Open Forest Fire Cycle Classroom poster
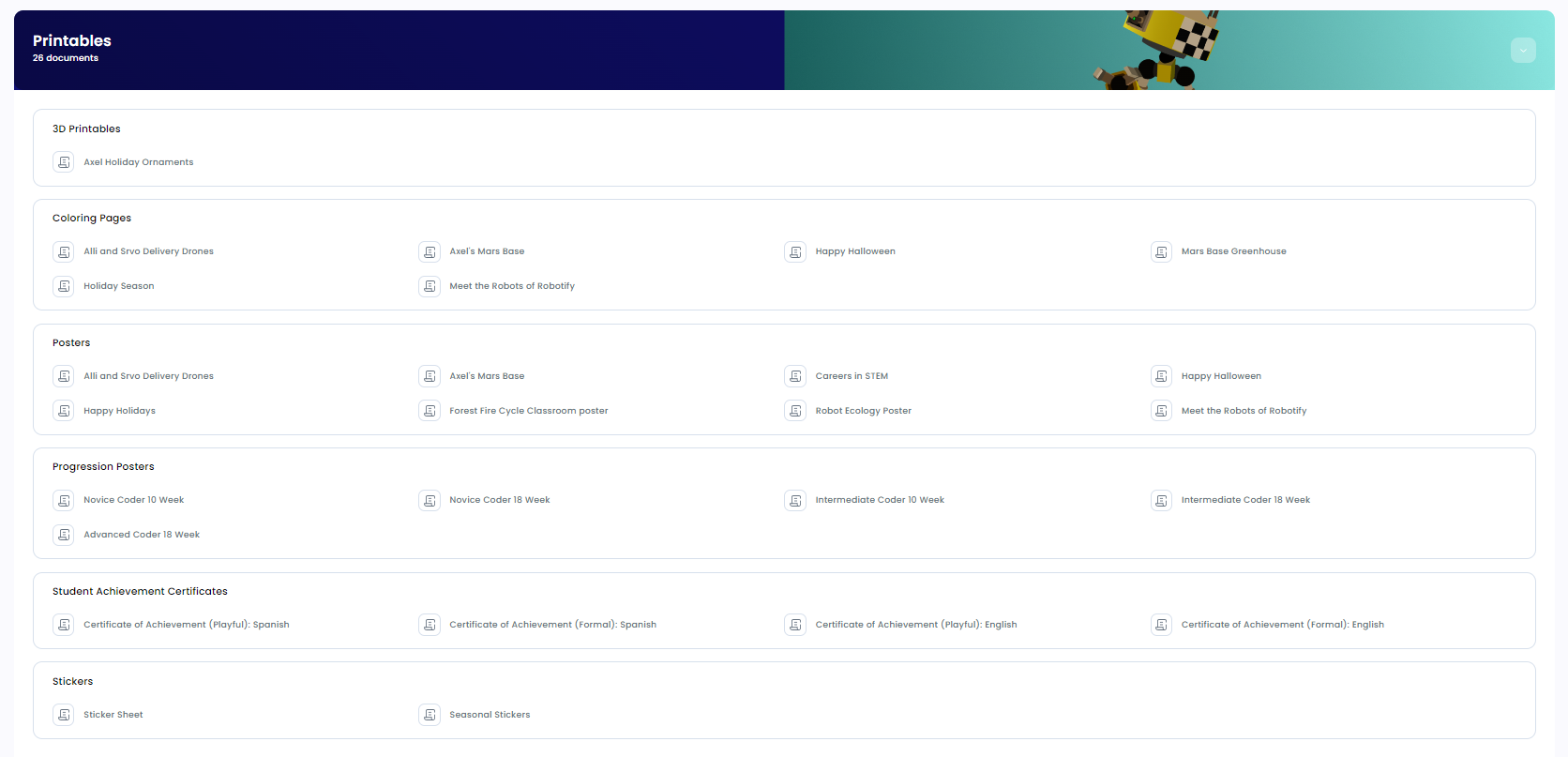 (x=529, y=411)
